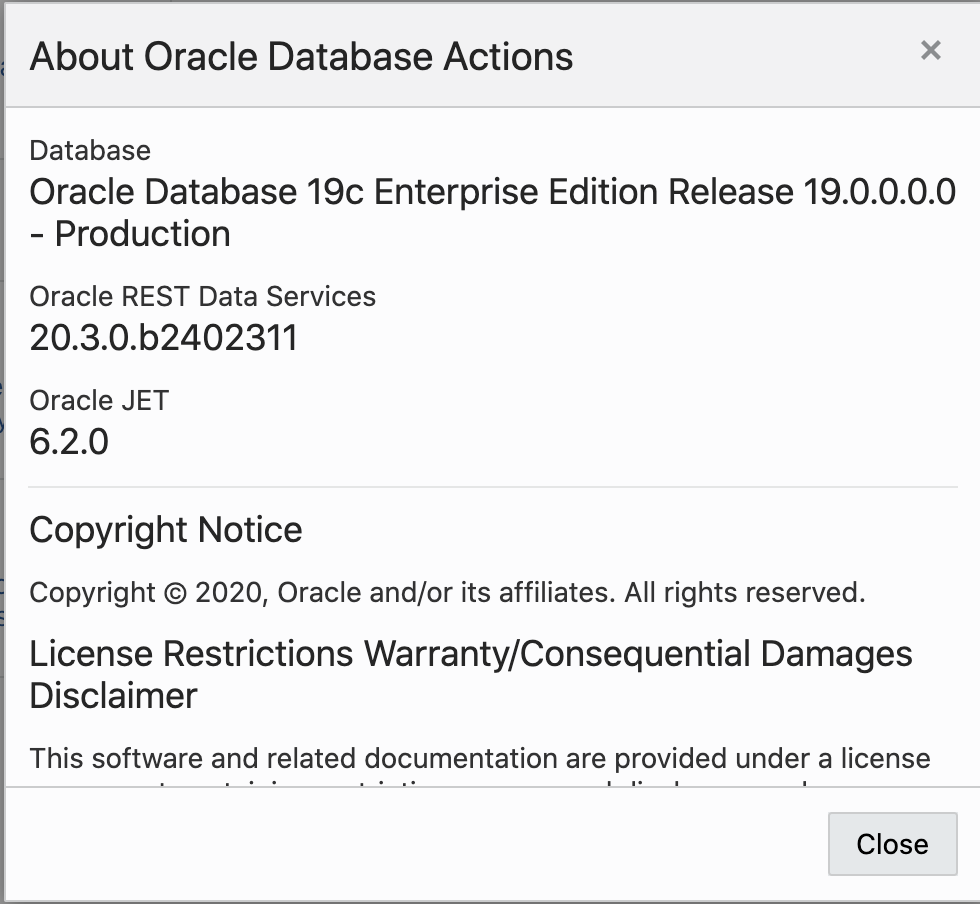Viewport: 980px width, 904px height.
Task: Click the License Restrictions Warranty heading
Action: [470, 654]
